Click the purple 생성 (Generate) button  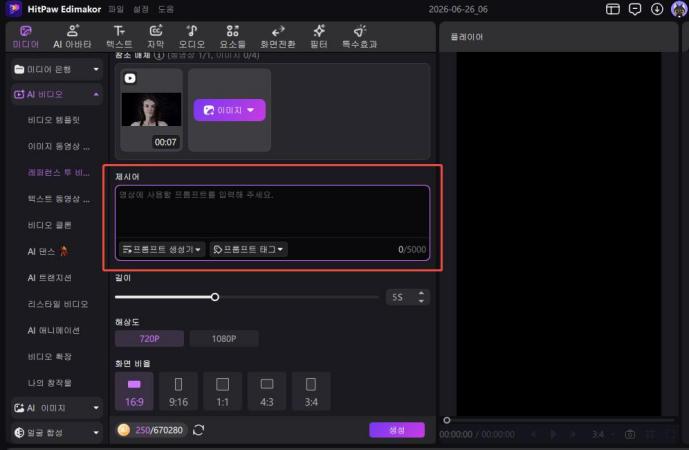click(x=397, y=430)
